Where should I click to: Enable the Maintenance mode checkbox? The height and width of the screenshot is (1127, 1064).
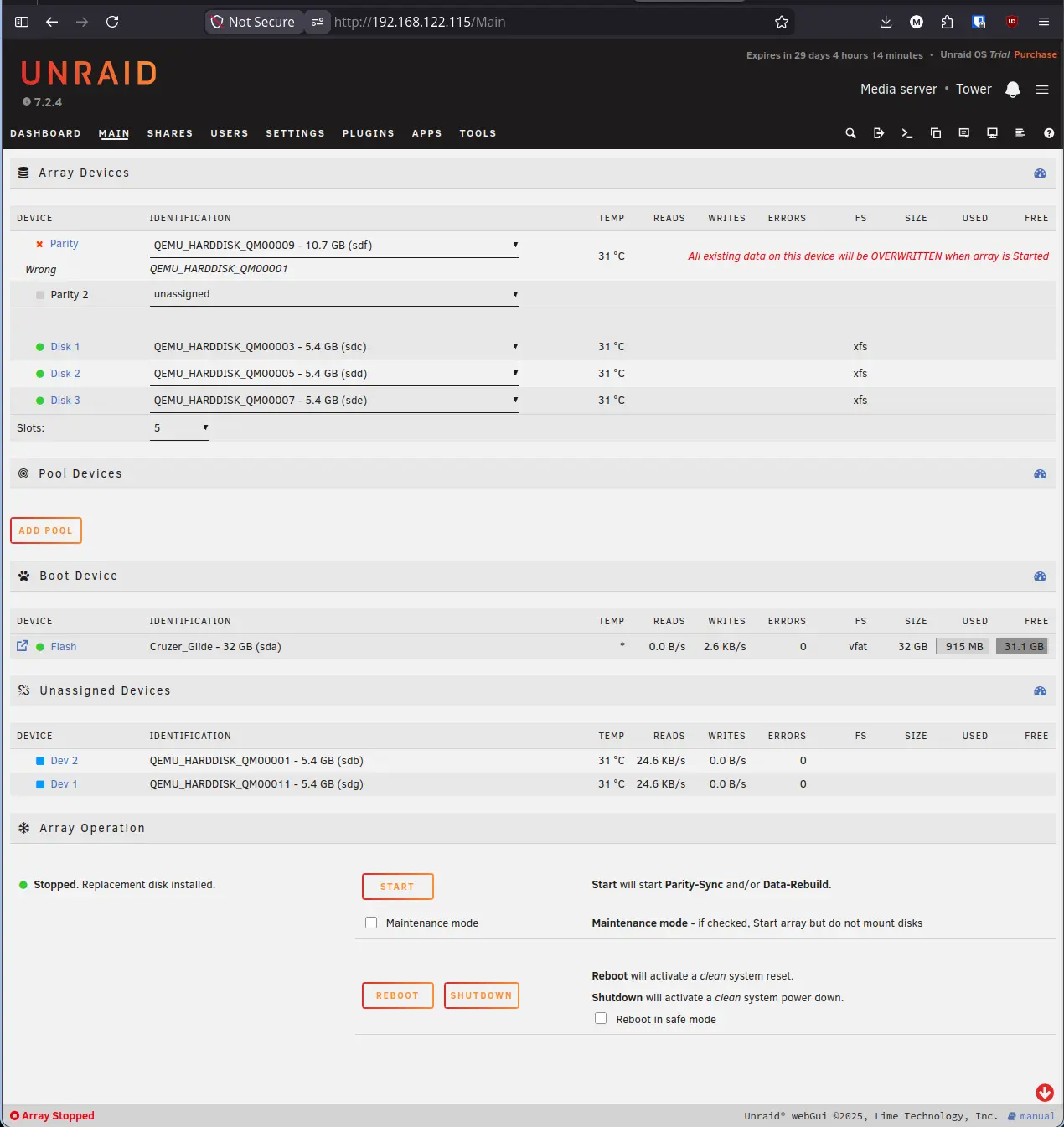pos(371,923)
